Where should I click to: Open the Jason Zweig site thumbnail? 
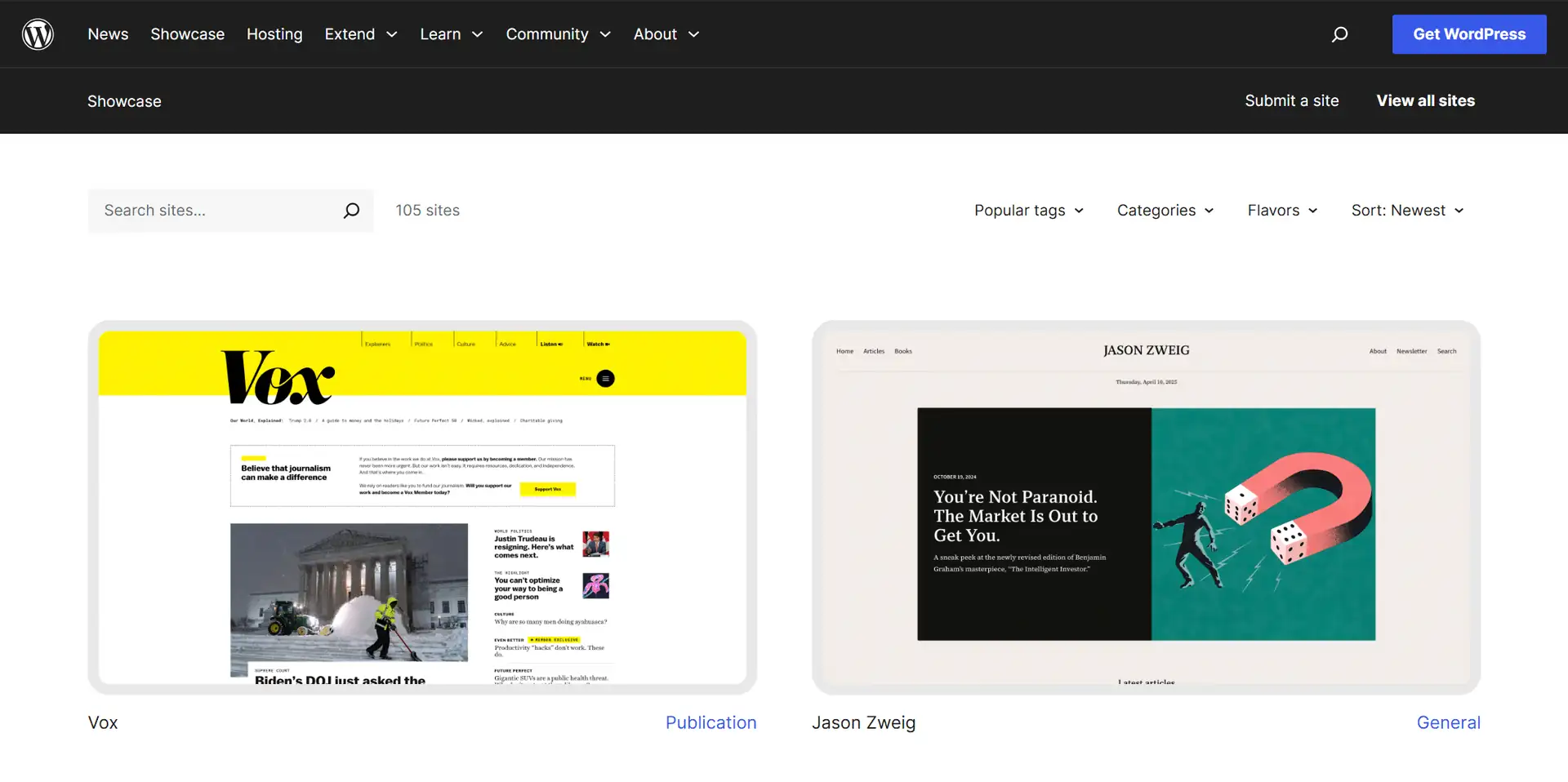1146,508
